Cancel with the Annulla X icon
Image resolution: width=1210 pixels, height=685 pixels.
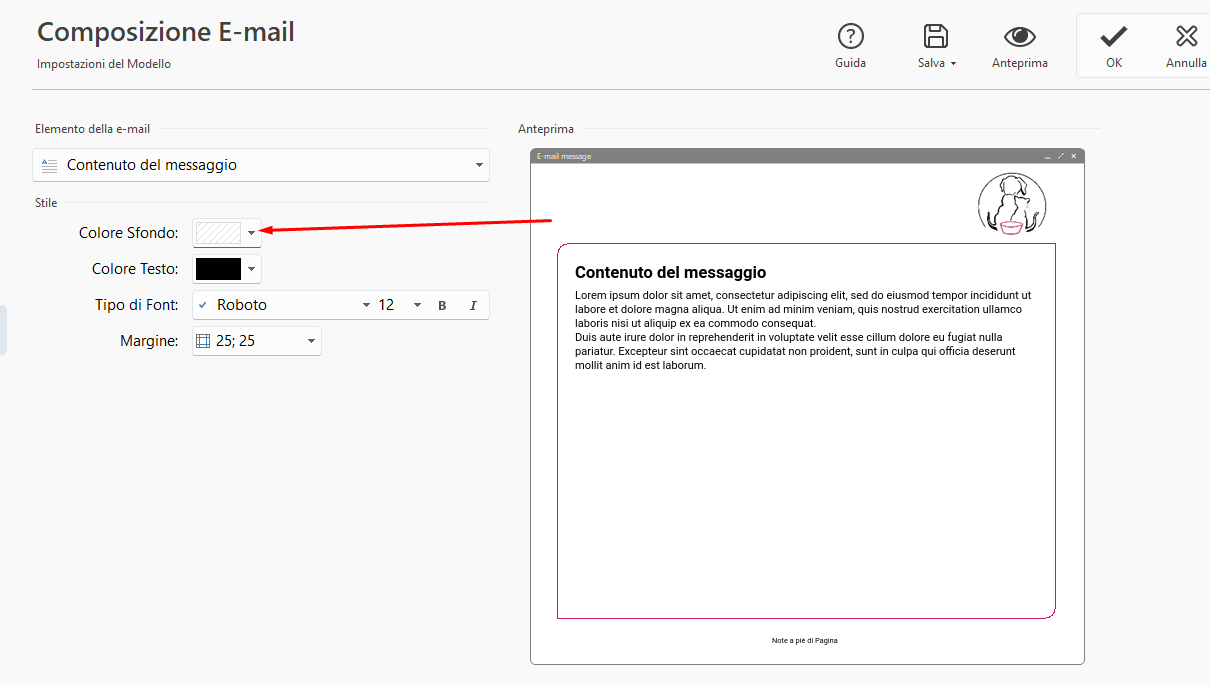pyautogui.click(x=1186, y=37)
